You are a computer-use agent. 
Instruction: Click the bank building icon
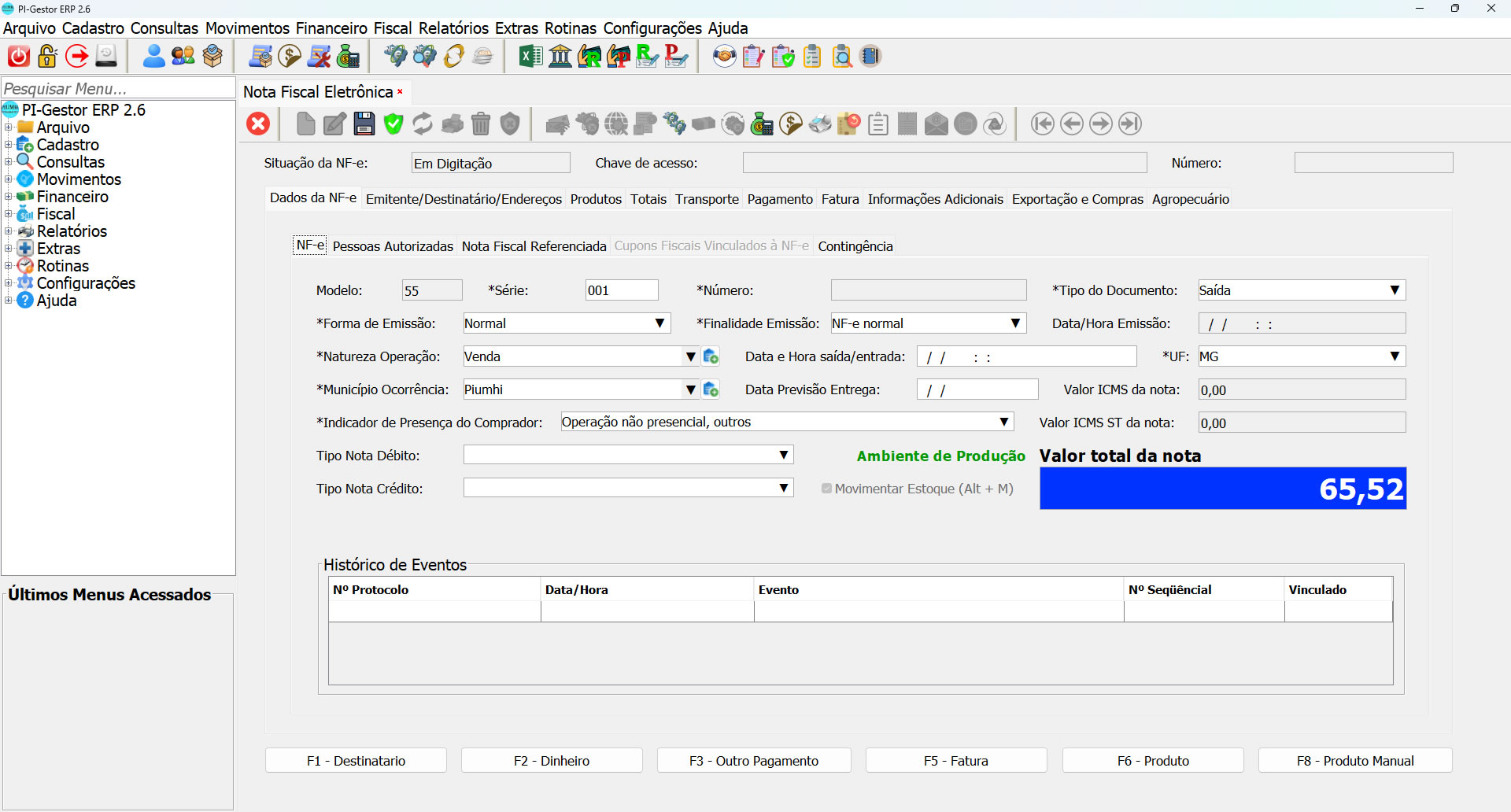tap(560, 57)
